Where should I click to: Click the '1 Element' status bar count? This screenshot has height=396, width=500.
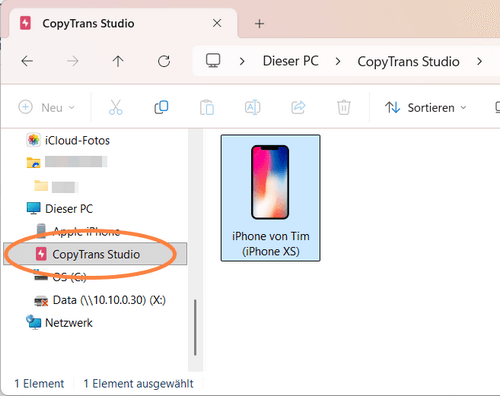pos(39,384)
